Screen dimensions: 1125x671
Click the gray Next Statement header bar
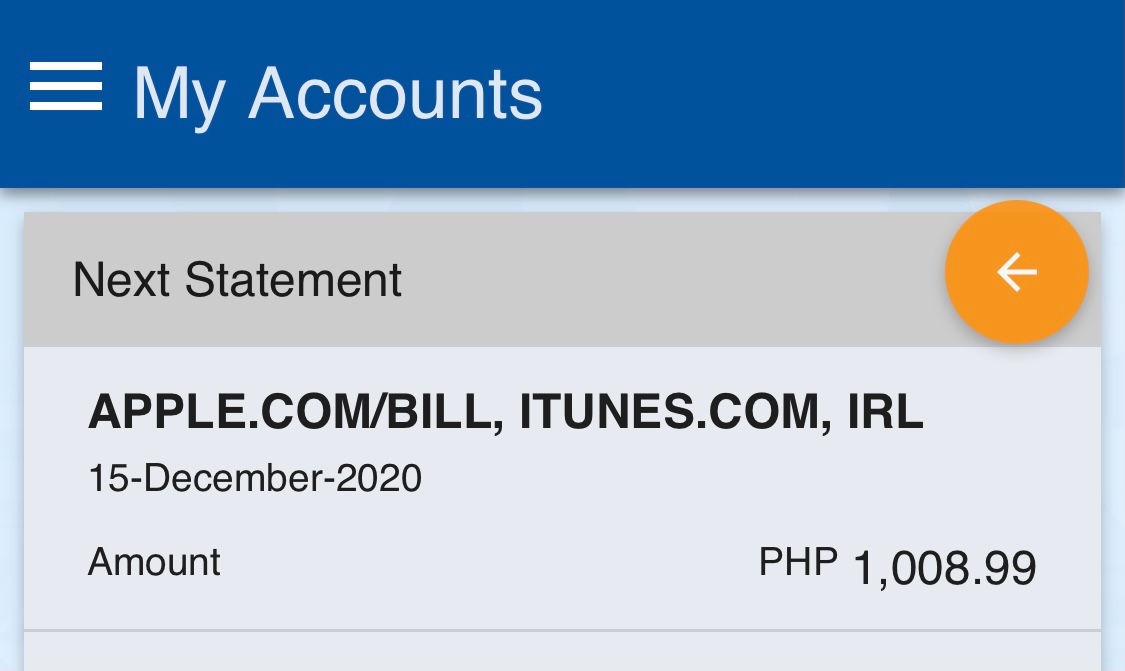pos(600,280)
